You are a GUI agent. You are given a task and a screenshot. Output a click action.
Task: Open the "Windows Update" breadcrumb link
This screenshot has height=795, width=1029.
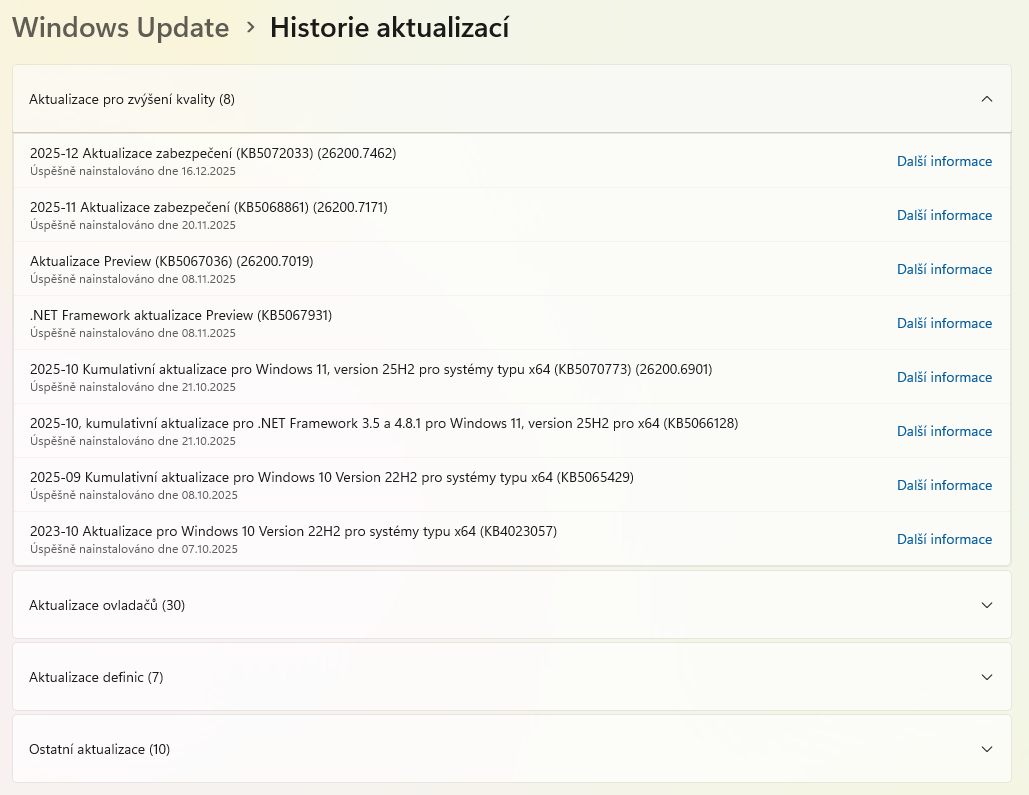[120, 27]
